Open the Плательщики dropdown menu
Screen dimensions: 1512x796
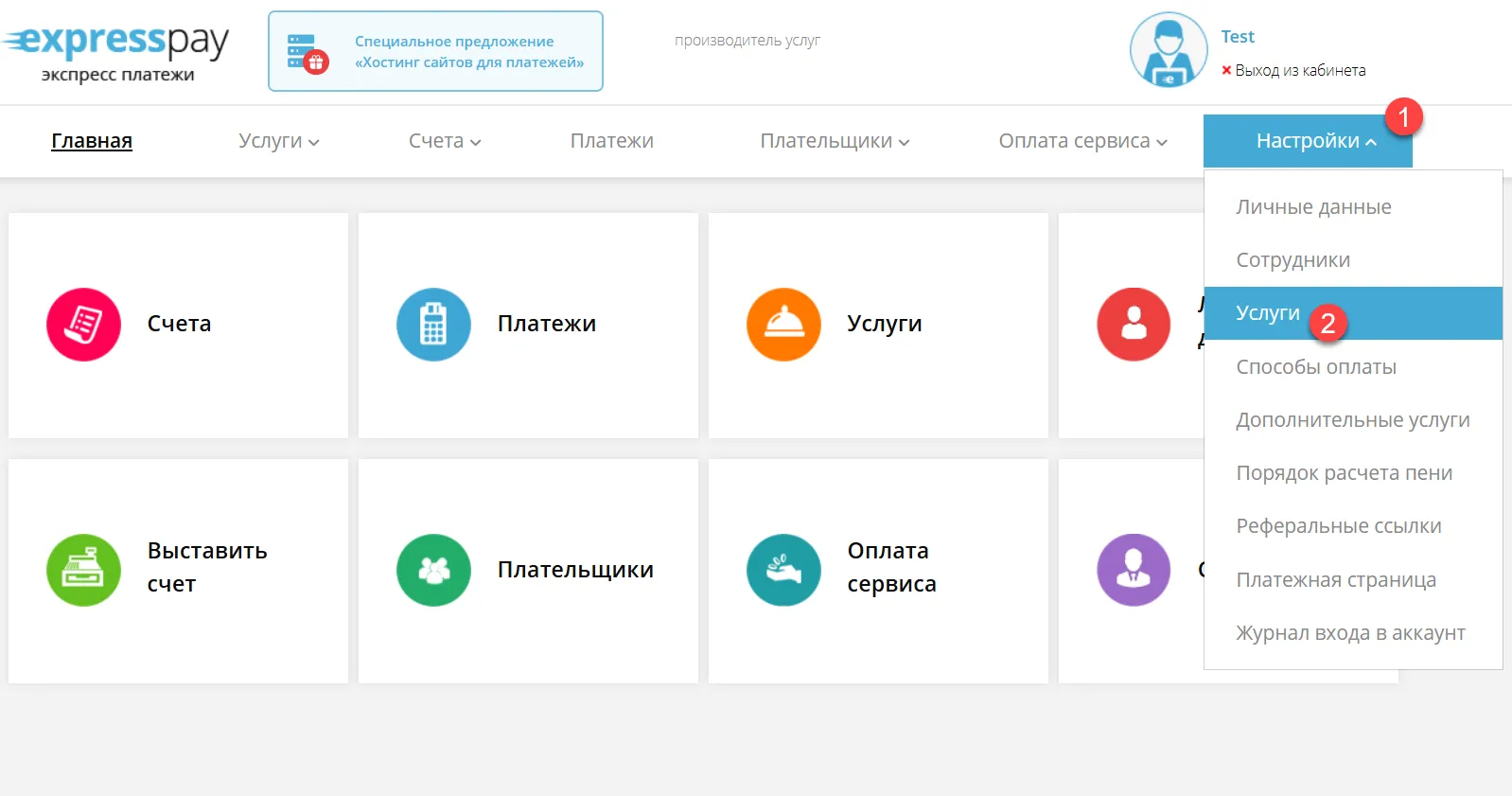[835, 141]
